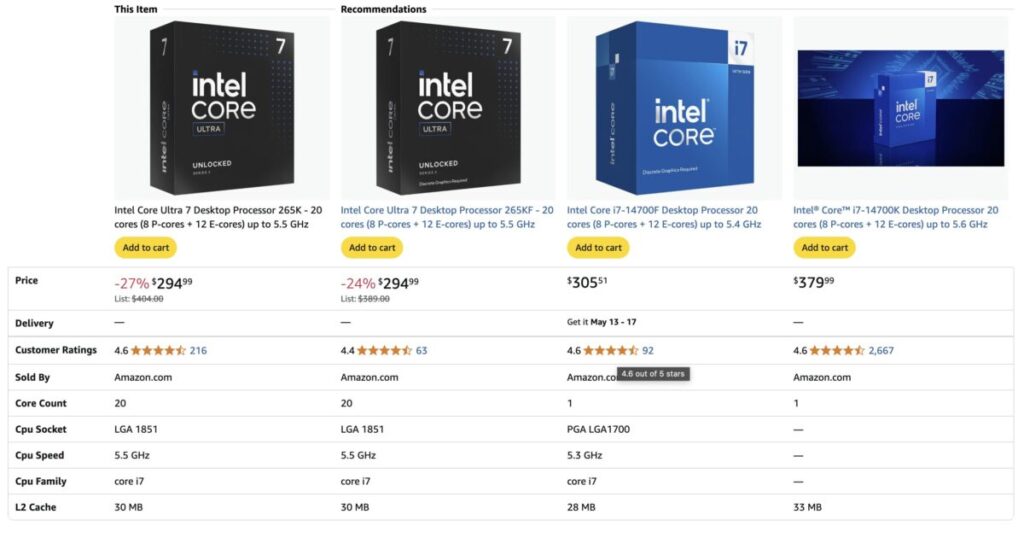Image resolution: width=1024 pixels, height=538 pixels.
Task: Click the blue i7-14700F box image
Action: (x=675, y=108)
